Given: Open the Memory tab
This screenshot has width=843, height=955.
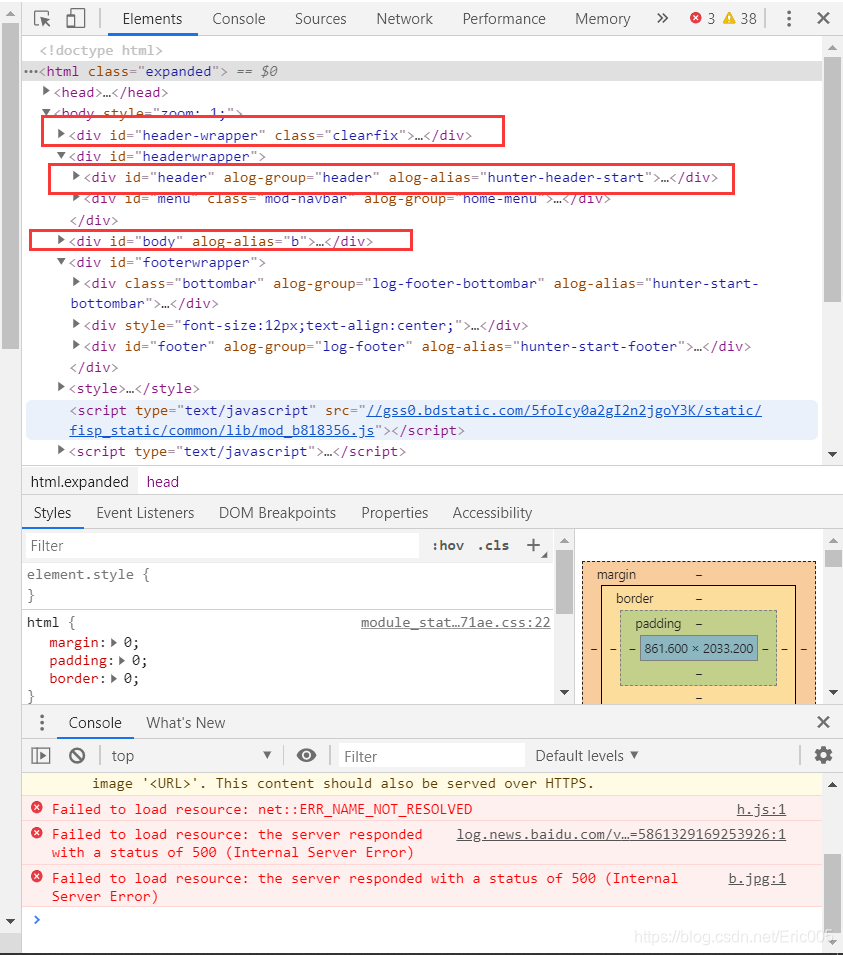Looking at the screenshot, I should point(602,19).
